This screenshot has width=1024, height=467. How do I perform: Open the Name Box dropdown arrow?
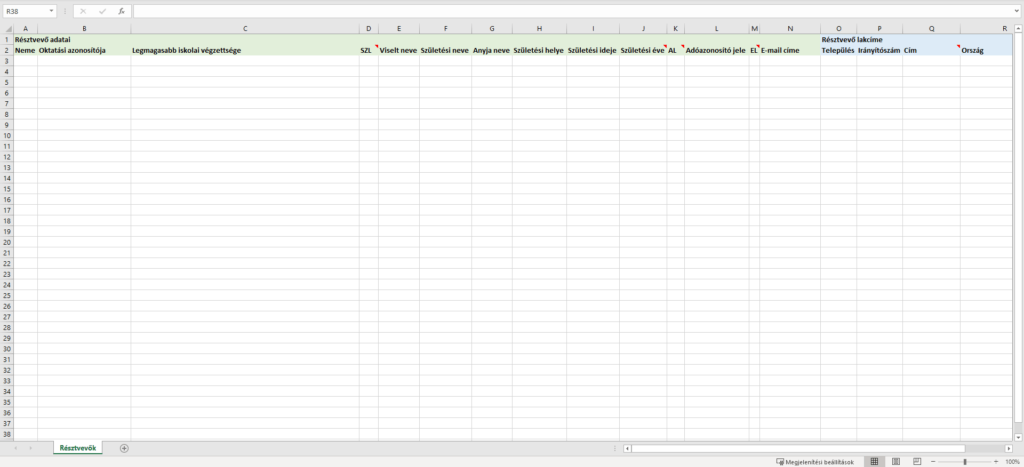(51, 11)
